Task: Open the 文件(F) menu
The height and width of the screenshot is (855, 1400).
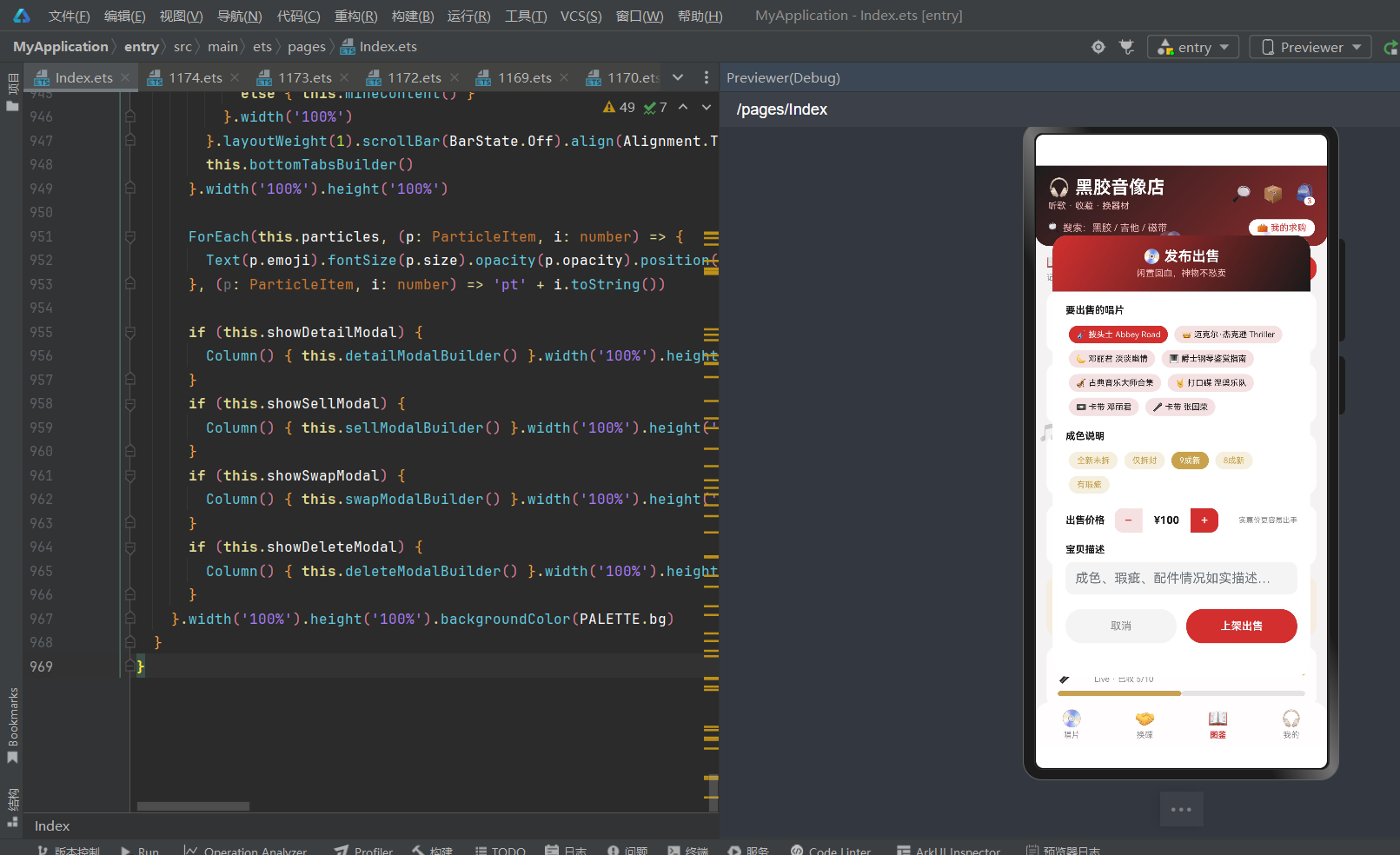Action: (x=69, y=16)
